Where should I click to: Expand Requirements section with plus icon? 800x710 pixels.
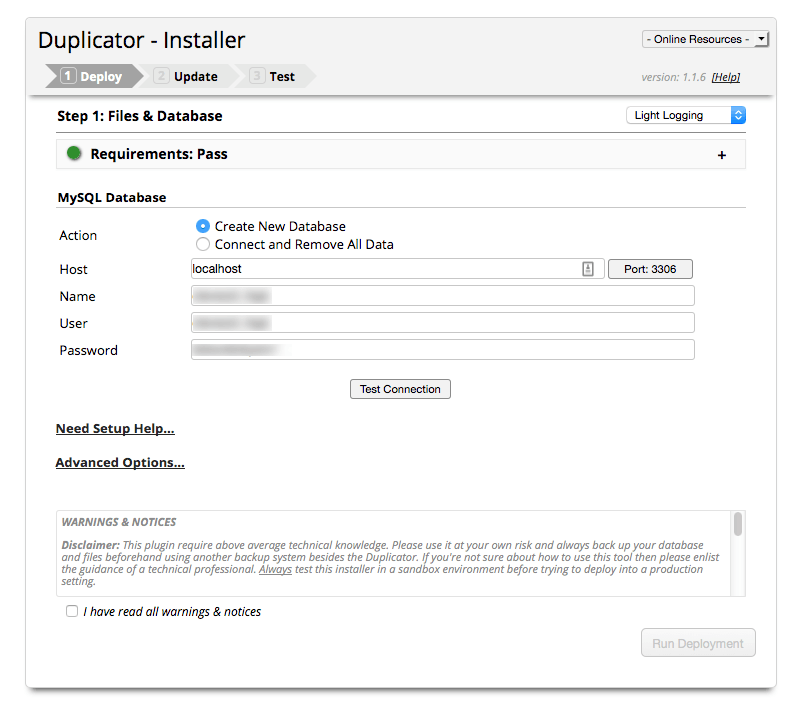pyautogui.click(x=721, y=155)
